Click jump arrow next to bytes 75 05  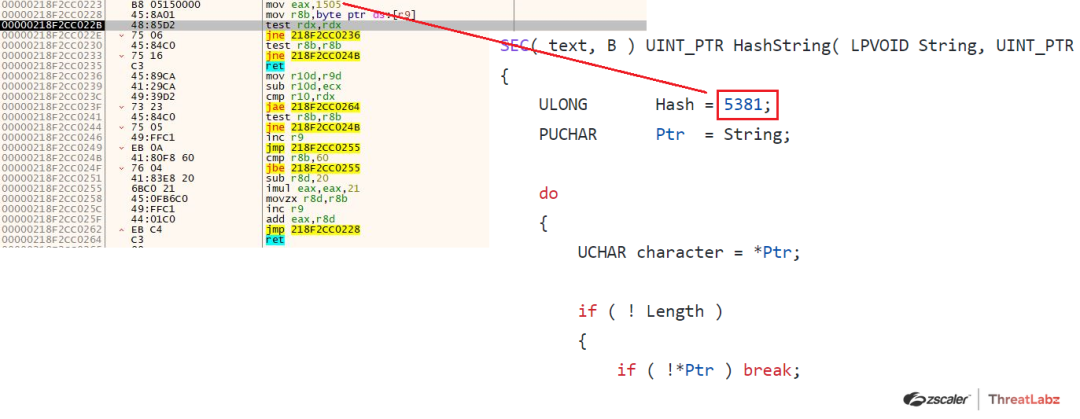(122, 127)
